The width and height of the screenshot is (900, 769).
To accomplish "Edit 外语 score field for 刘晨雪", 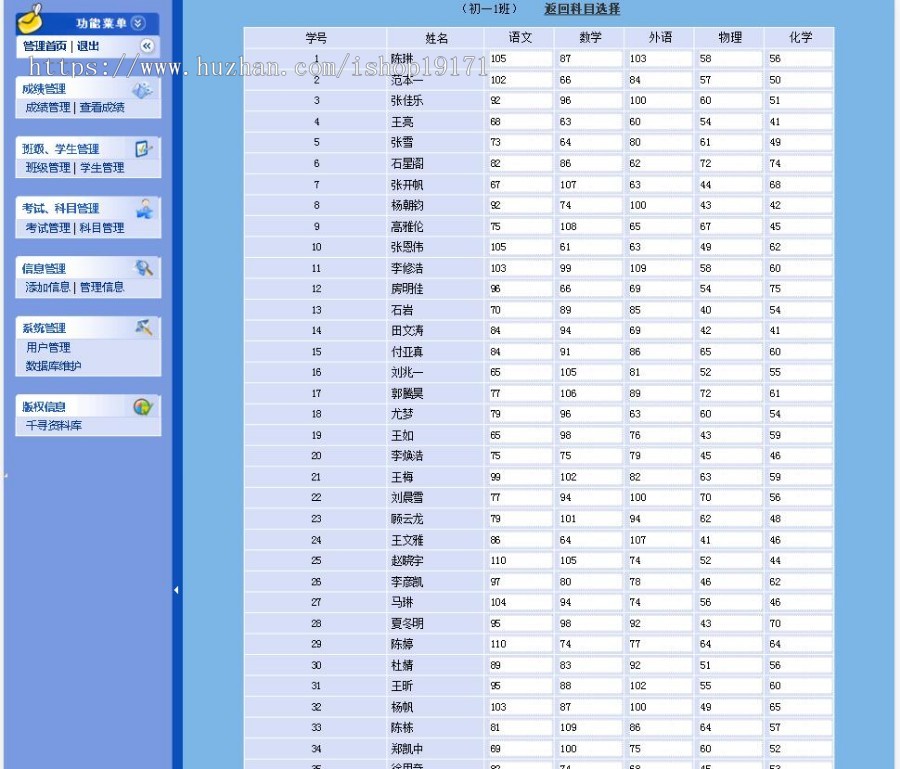I will point(660,498).
